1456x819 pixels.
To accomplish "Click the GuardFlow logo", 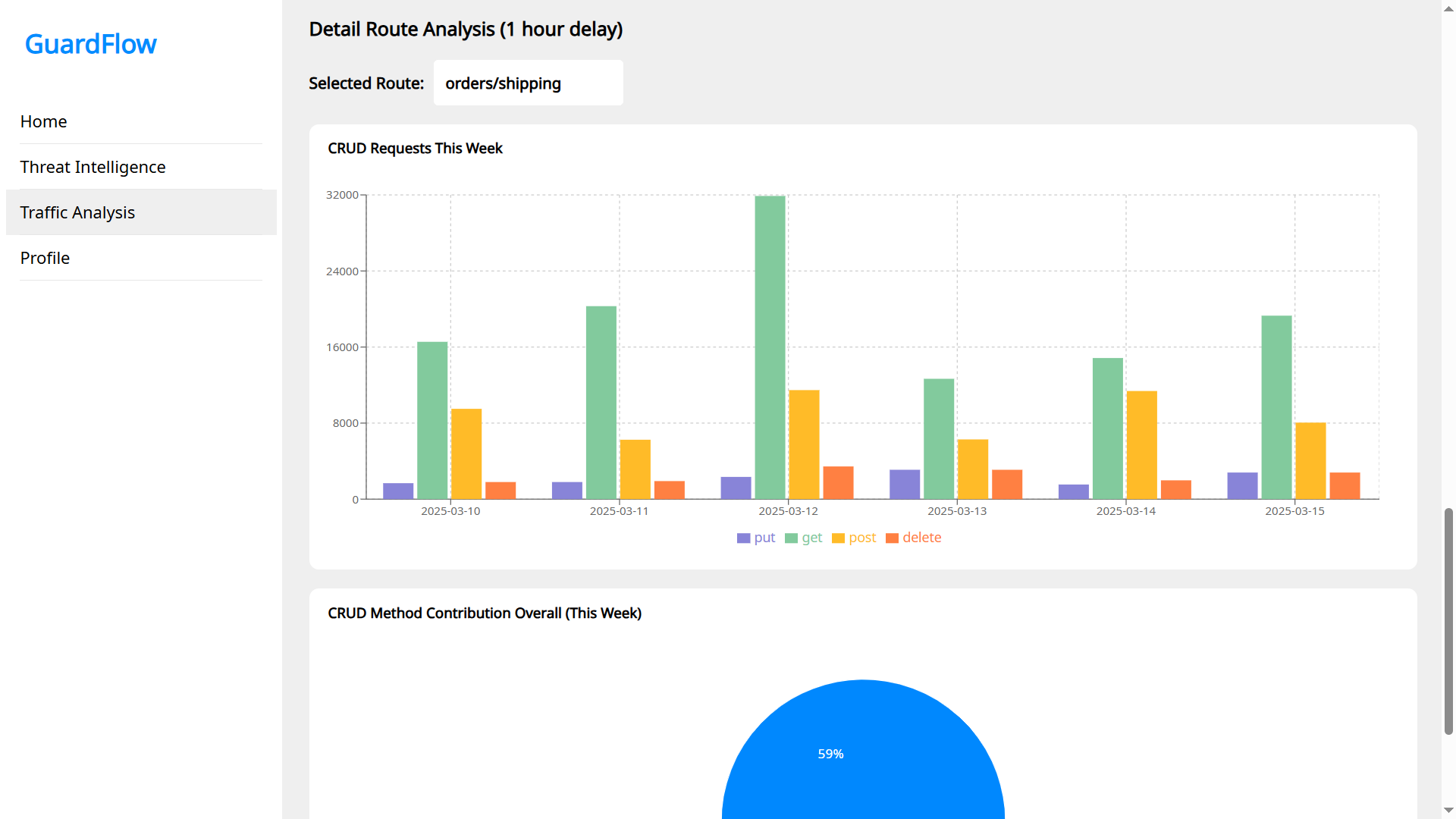I will [90, 44].
